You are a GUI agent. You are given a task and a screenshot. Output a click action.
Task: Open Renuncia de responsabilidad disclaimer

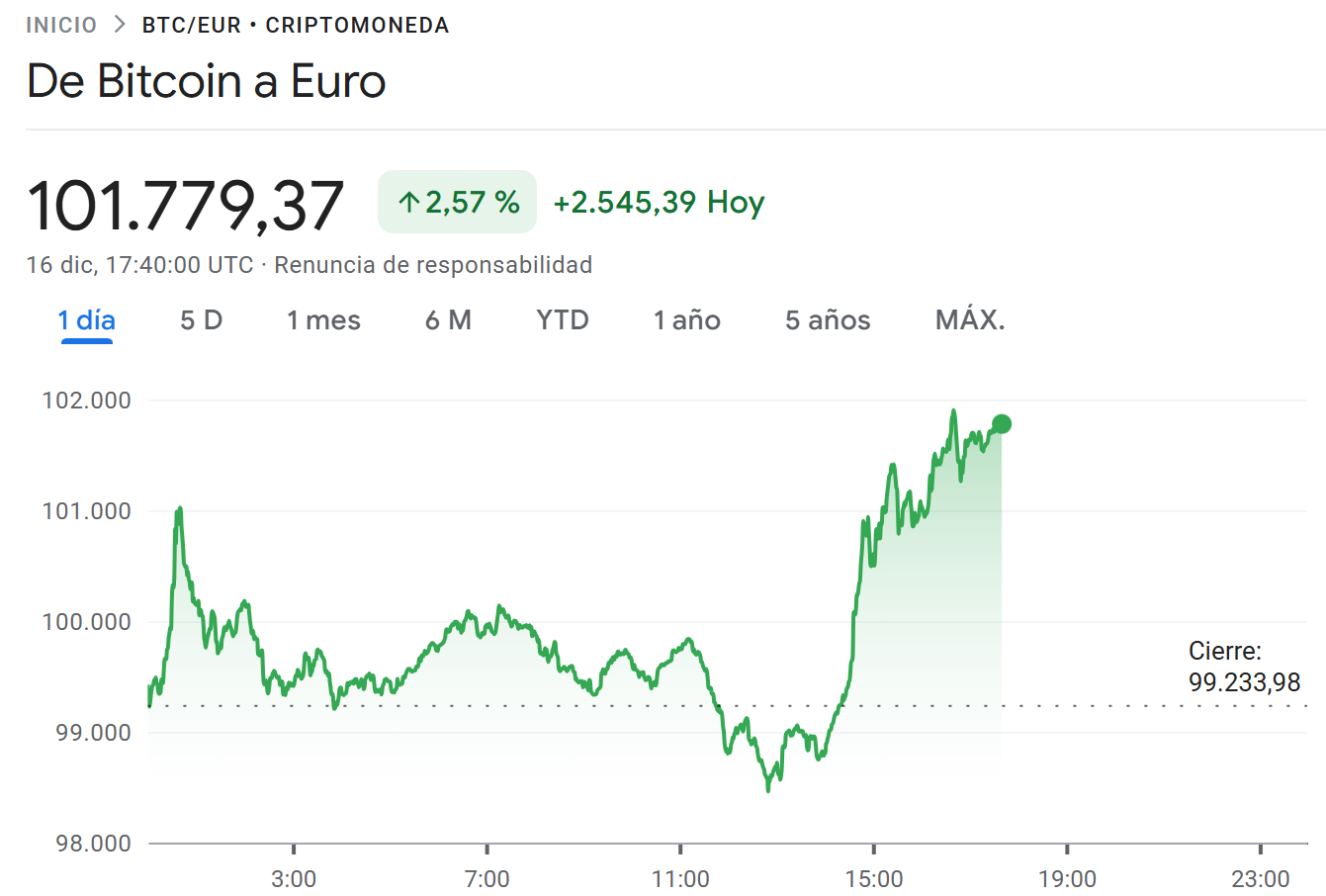coord(433,265)
